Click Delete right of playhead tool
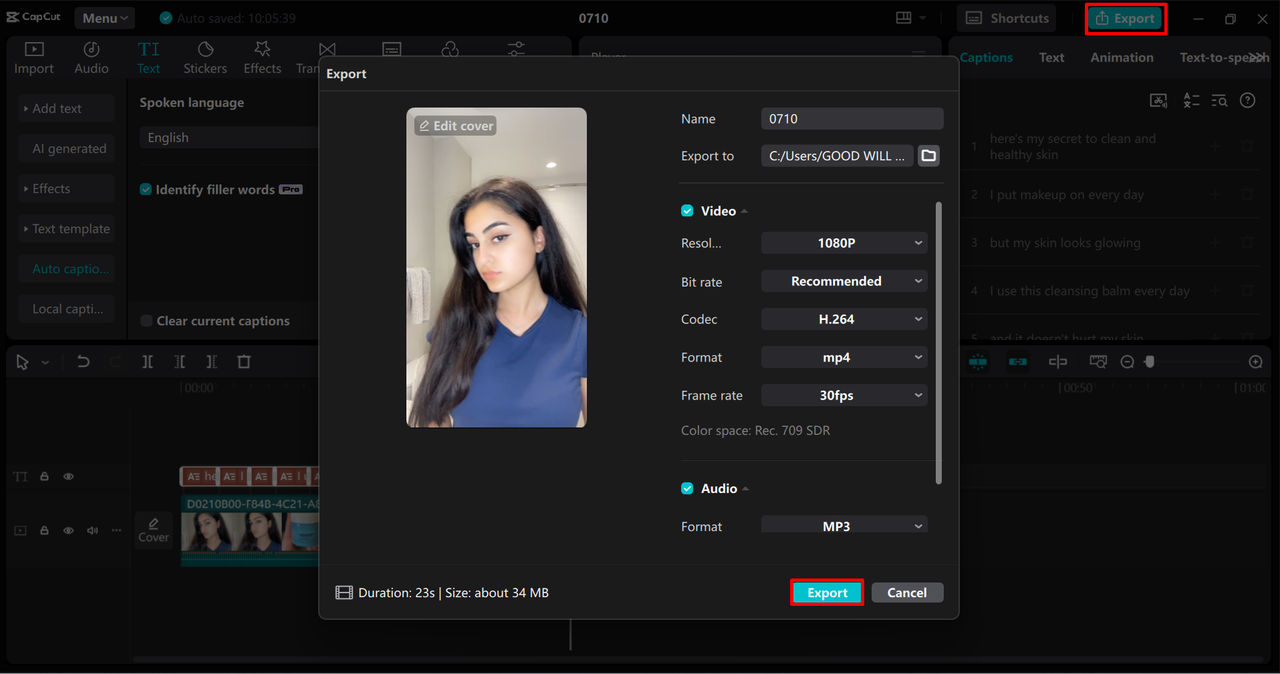Image resolution: width=1280 pixels, height=674 pixels. click(x=211, y=362)
